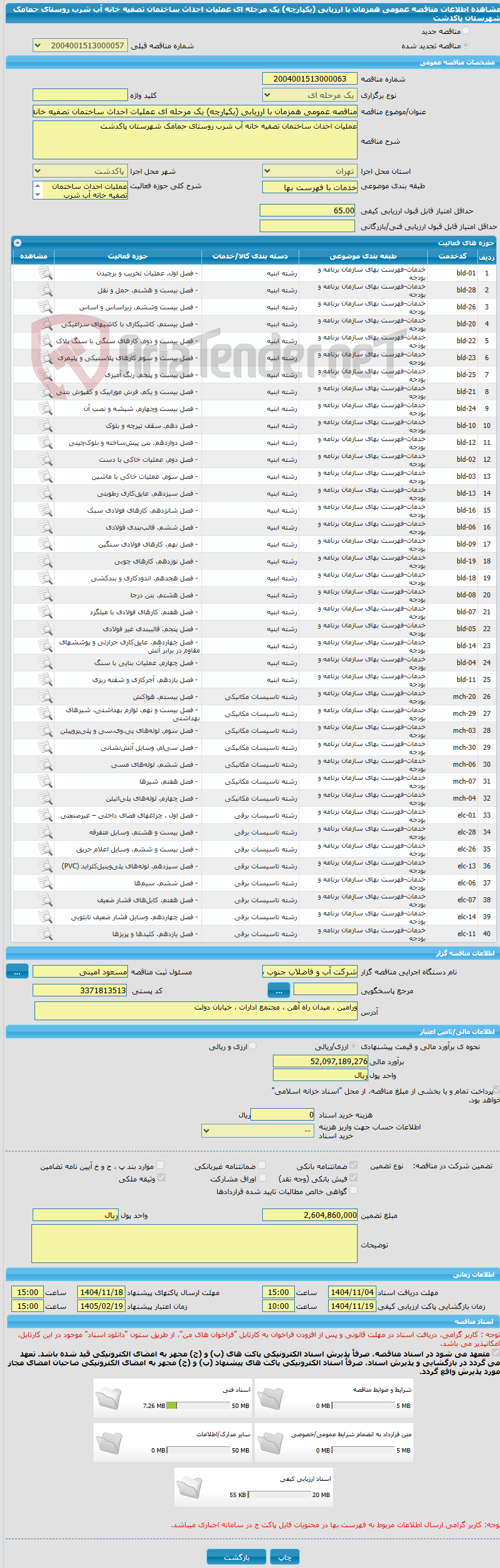500x1568 pixels.
Task: Click ellipsis button beside مسئول ثبت مناقصه
Action: (x=17, y=971)
